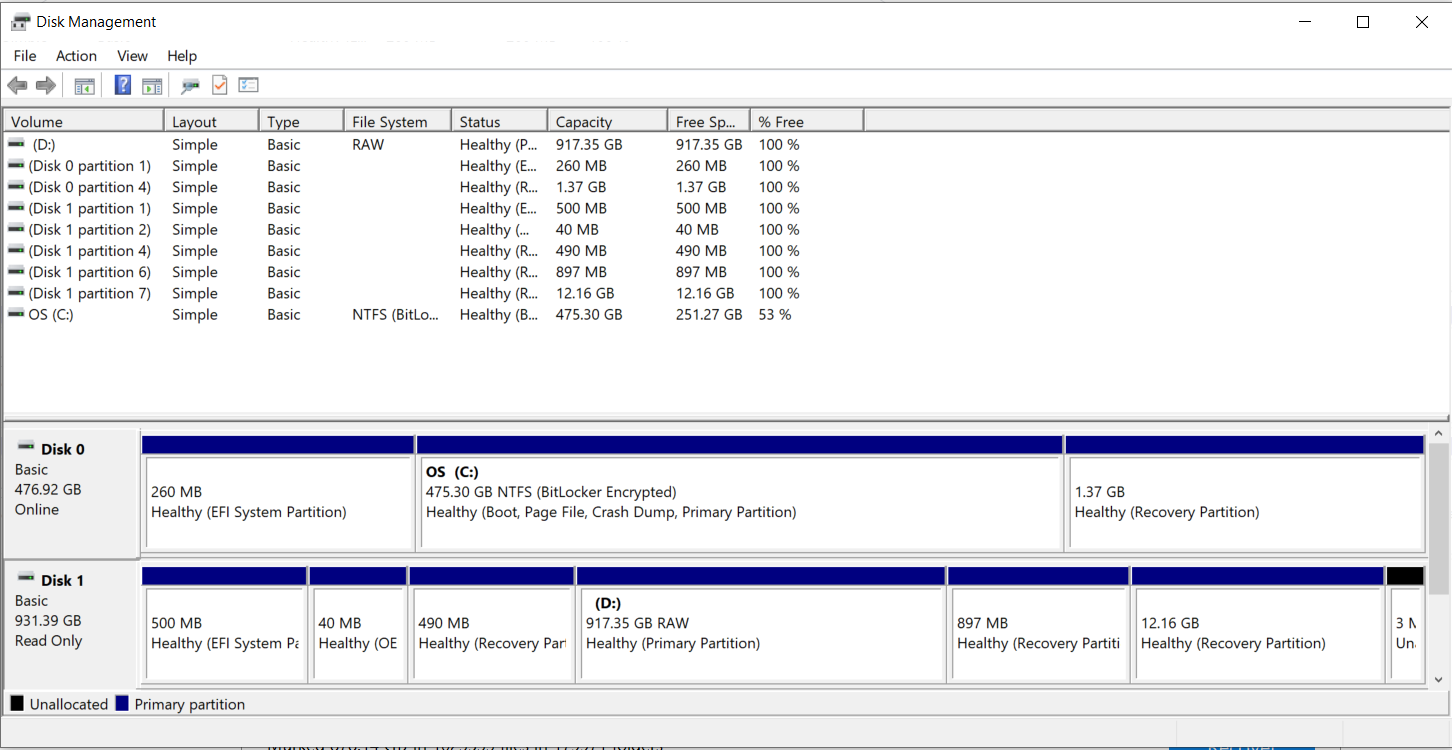Click the disk pane vertical scrollbar thumb
The image size is (1452, 750).
click(x=1439, y=518)
